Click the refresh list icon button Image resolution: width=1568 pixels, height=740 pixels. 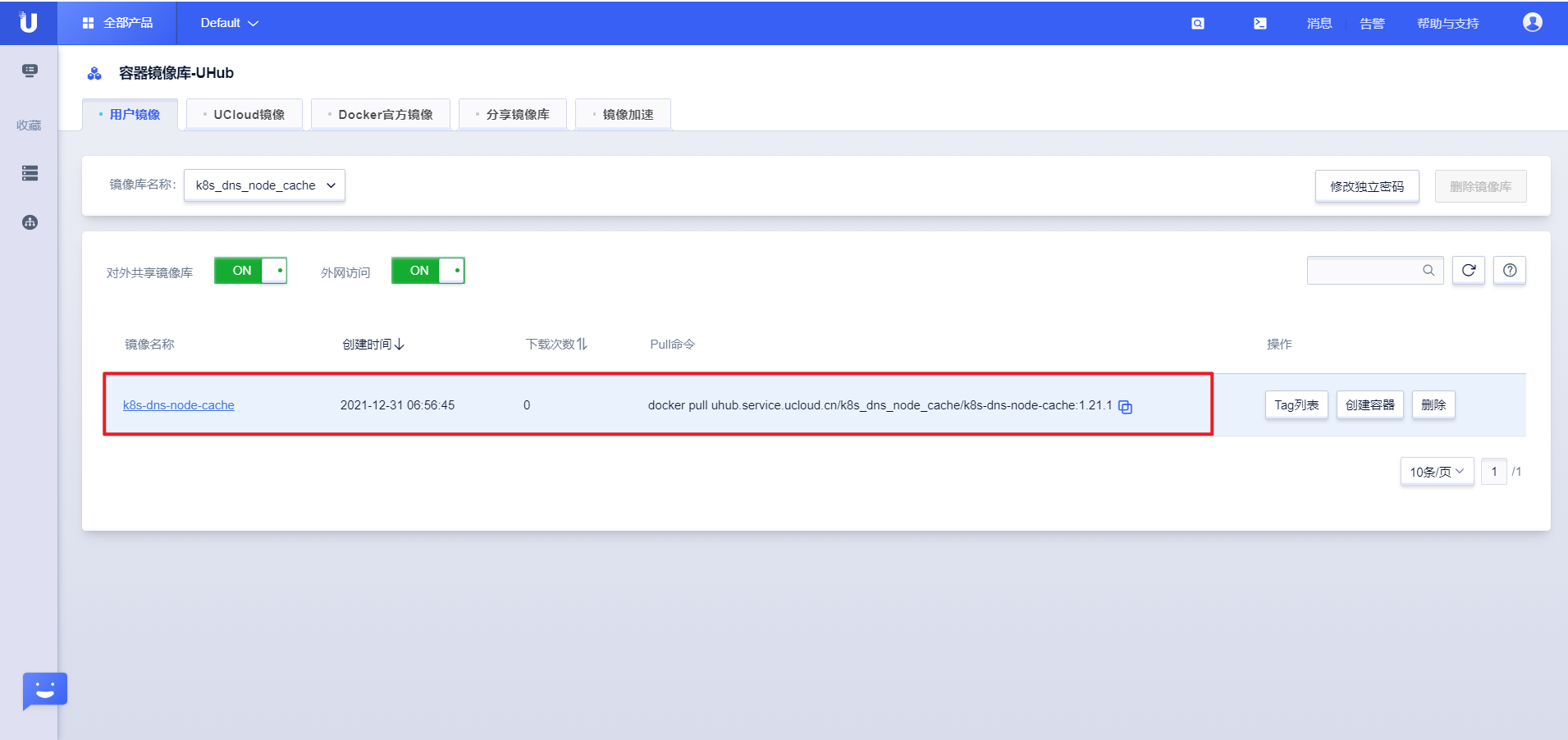(x=1469, y=270)
